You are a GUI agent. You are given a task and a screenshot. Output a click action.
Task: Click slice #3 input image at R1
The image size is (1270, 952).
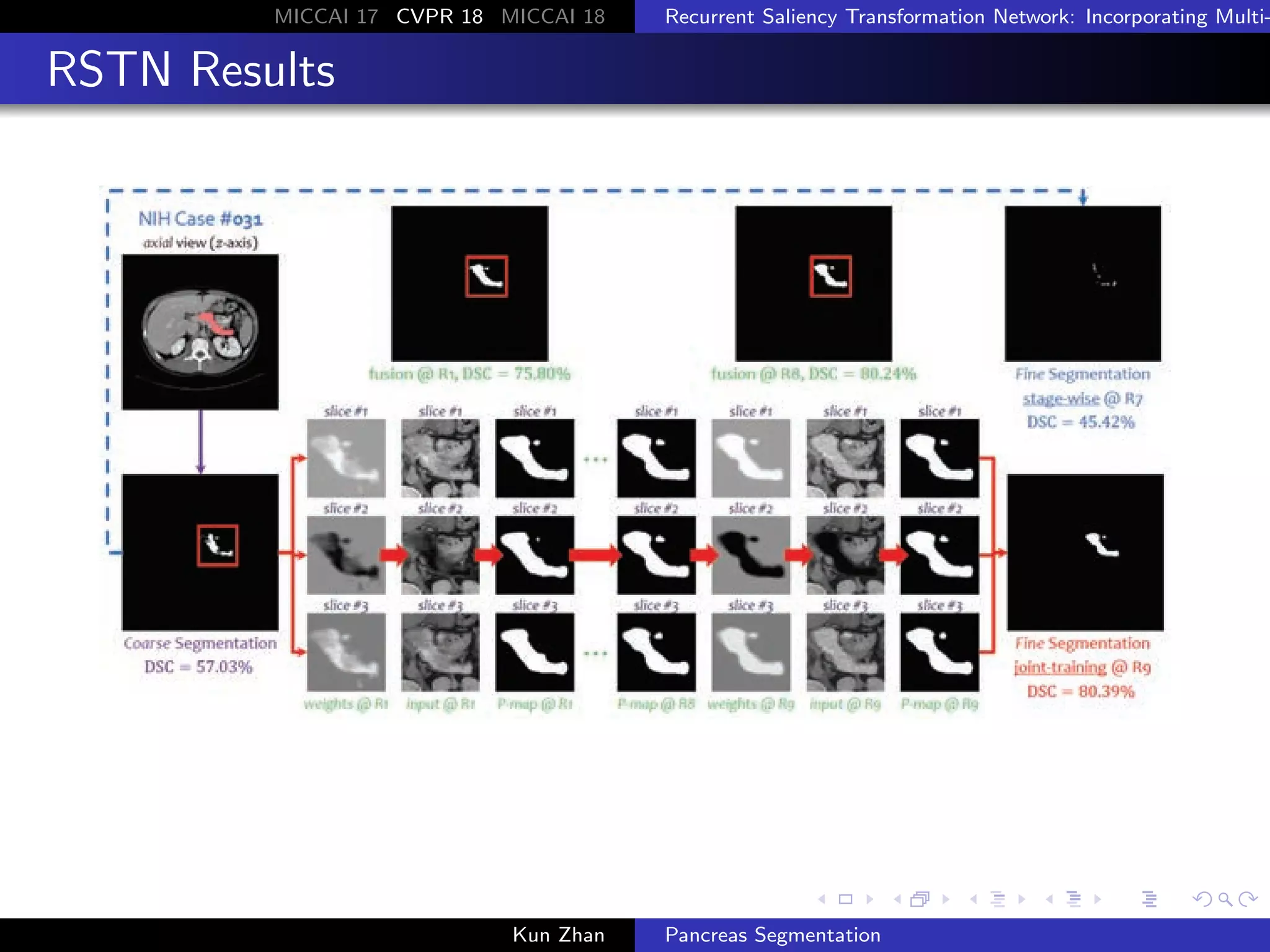point(440,652)
